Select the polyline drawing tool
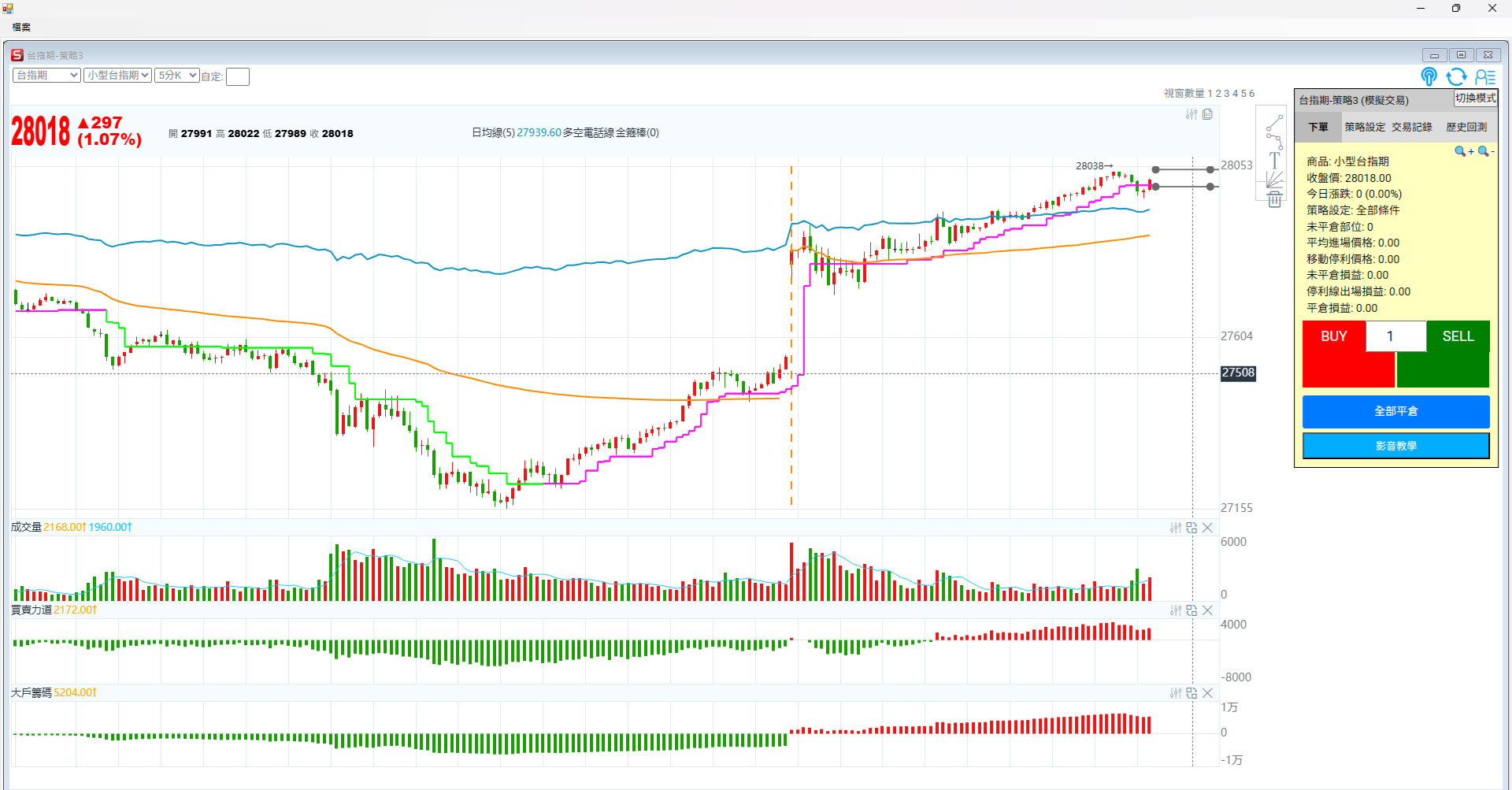This screenshot has width=1512, height=790. pyautogui.click(x=1274, y=141)
